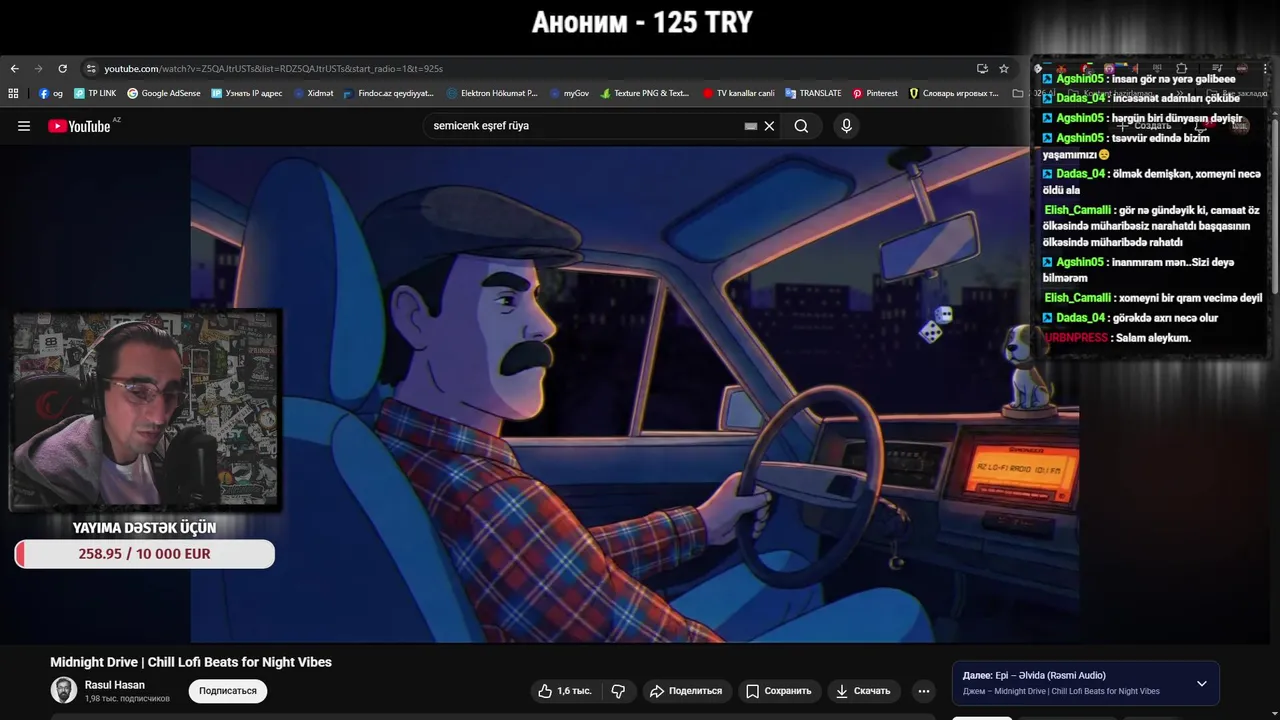The height and width of the screenshot is (720, 1280).
Task: Open the Facebook 'og' bookmark
Action: [x=51, y=93]
